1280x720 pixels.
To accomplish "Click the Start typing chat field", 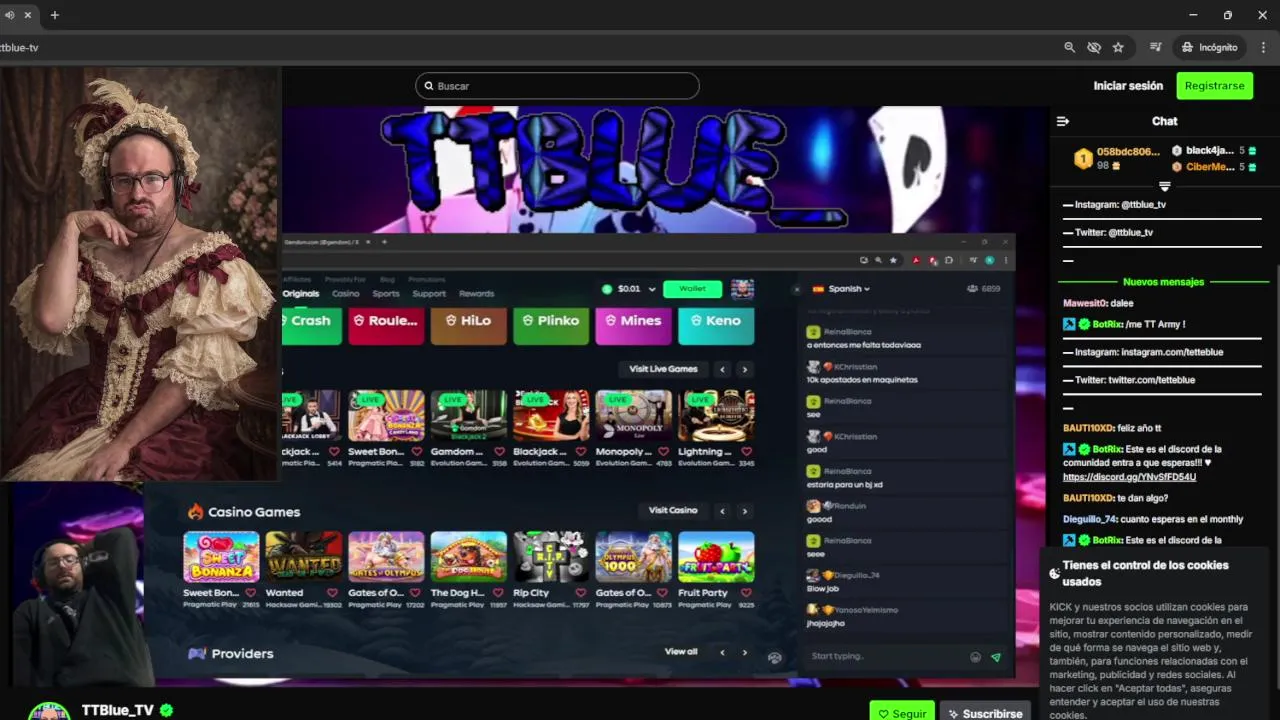I will (885, 656).
